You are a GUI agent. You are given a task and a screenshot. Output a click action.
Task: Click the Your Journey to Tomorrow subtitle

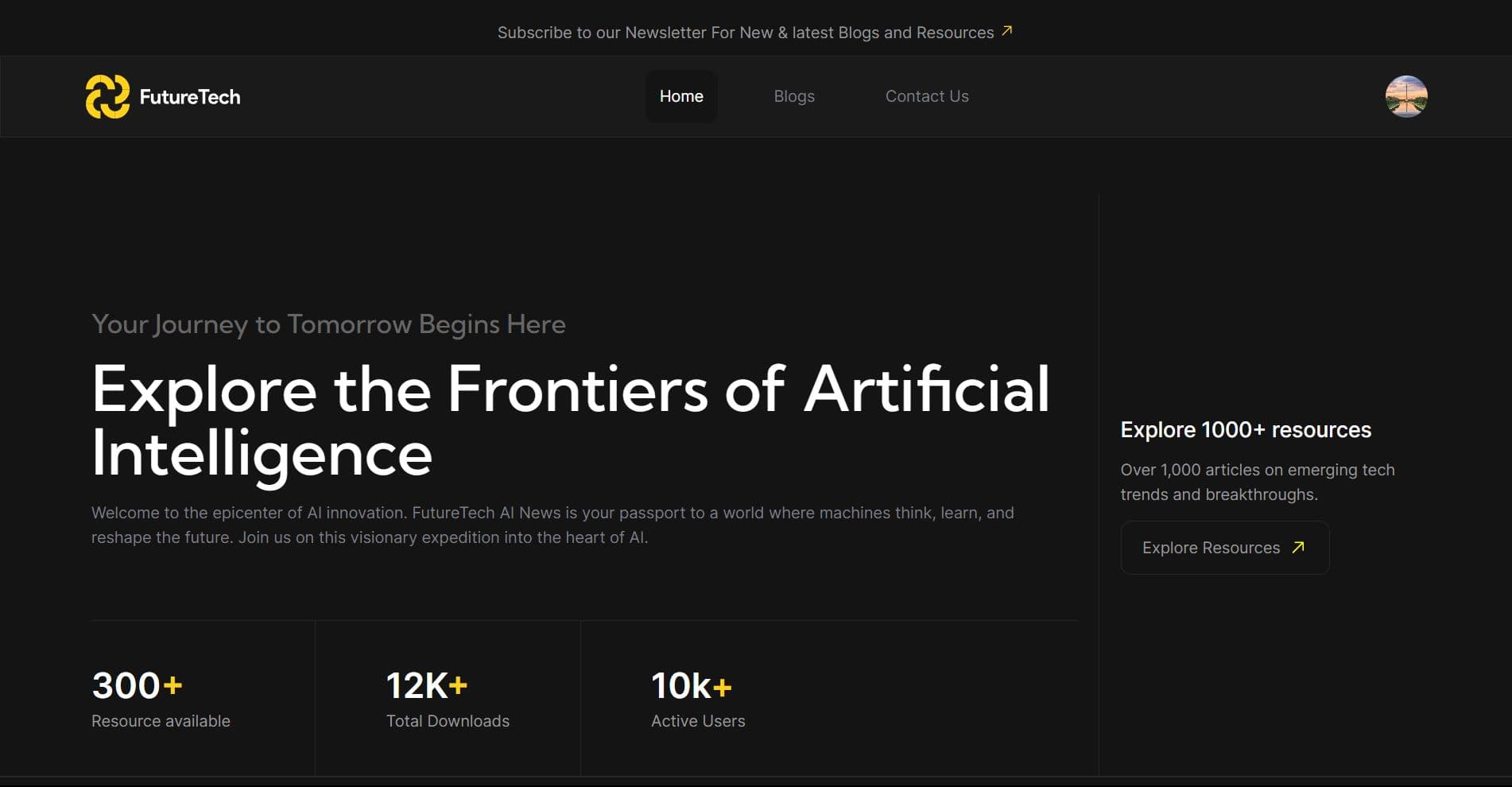click(328, 324)
